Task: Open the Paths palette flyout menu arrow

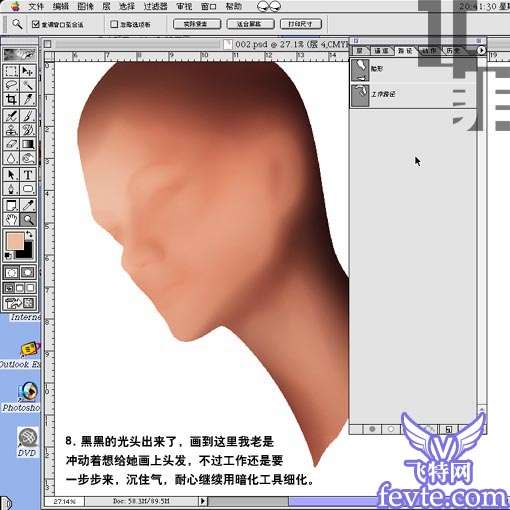Action: tap(481, 50)
